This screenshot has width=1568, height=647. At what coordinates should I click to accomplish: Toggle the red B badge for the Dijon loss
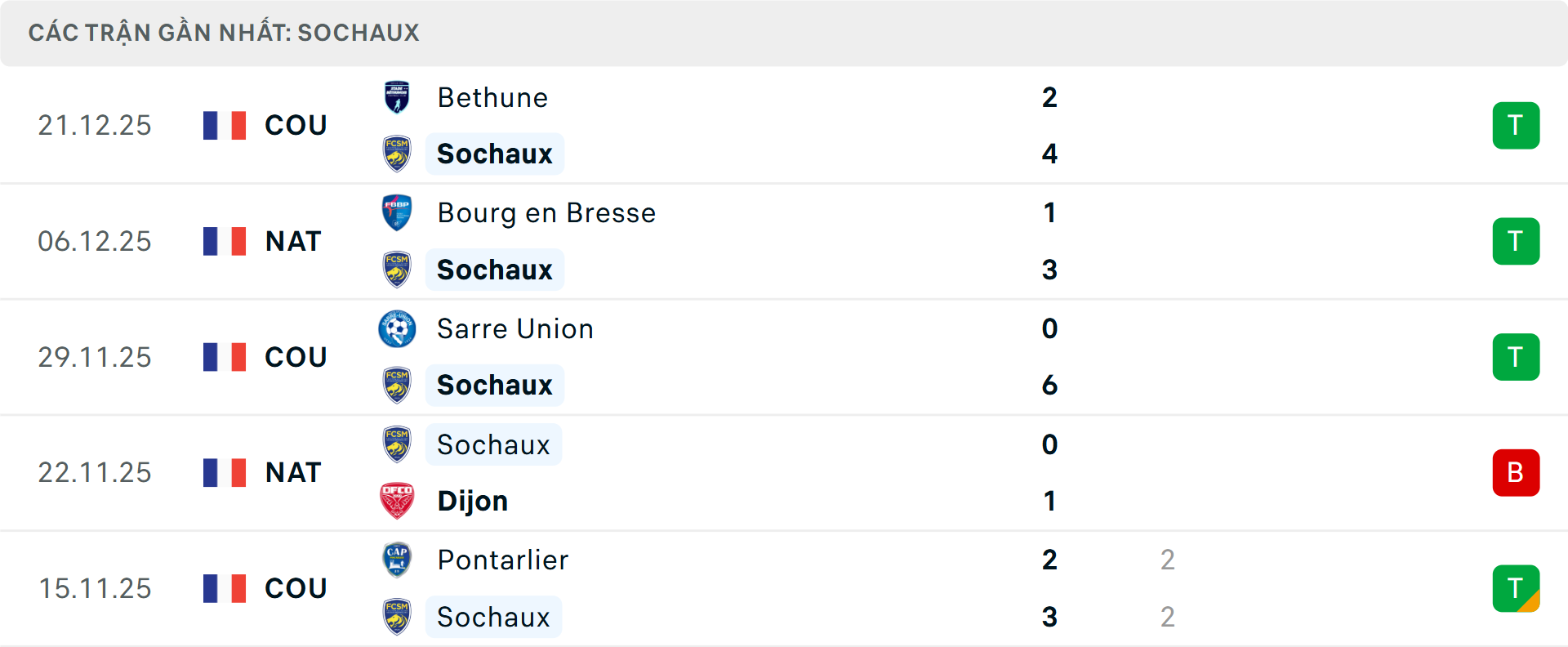(x=1517, y=472)
